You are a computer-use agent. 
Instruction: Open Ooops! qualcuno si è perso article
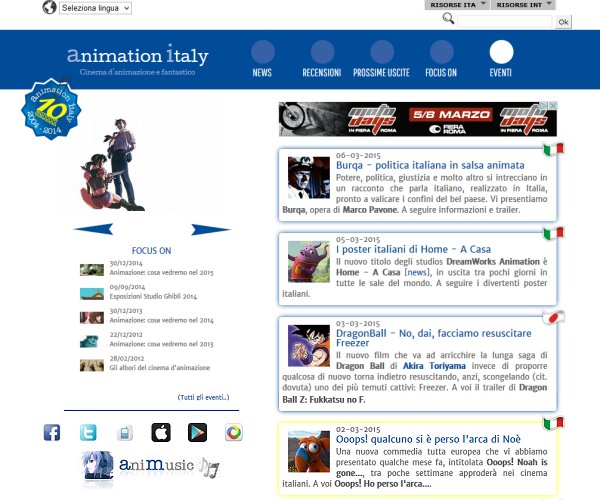pyautogui.click(x=428, y=439)
